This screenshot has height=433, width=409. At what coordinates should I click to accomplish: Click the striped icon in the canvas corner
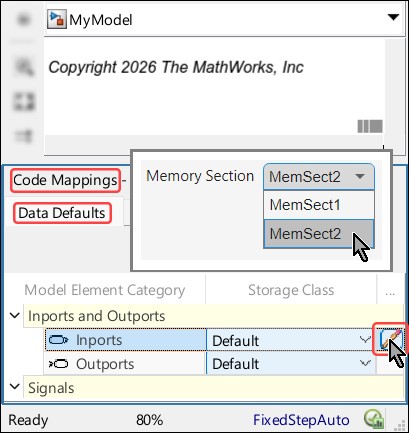(370, 126)
